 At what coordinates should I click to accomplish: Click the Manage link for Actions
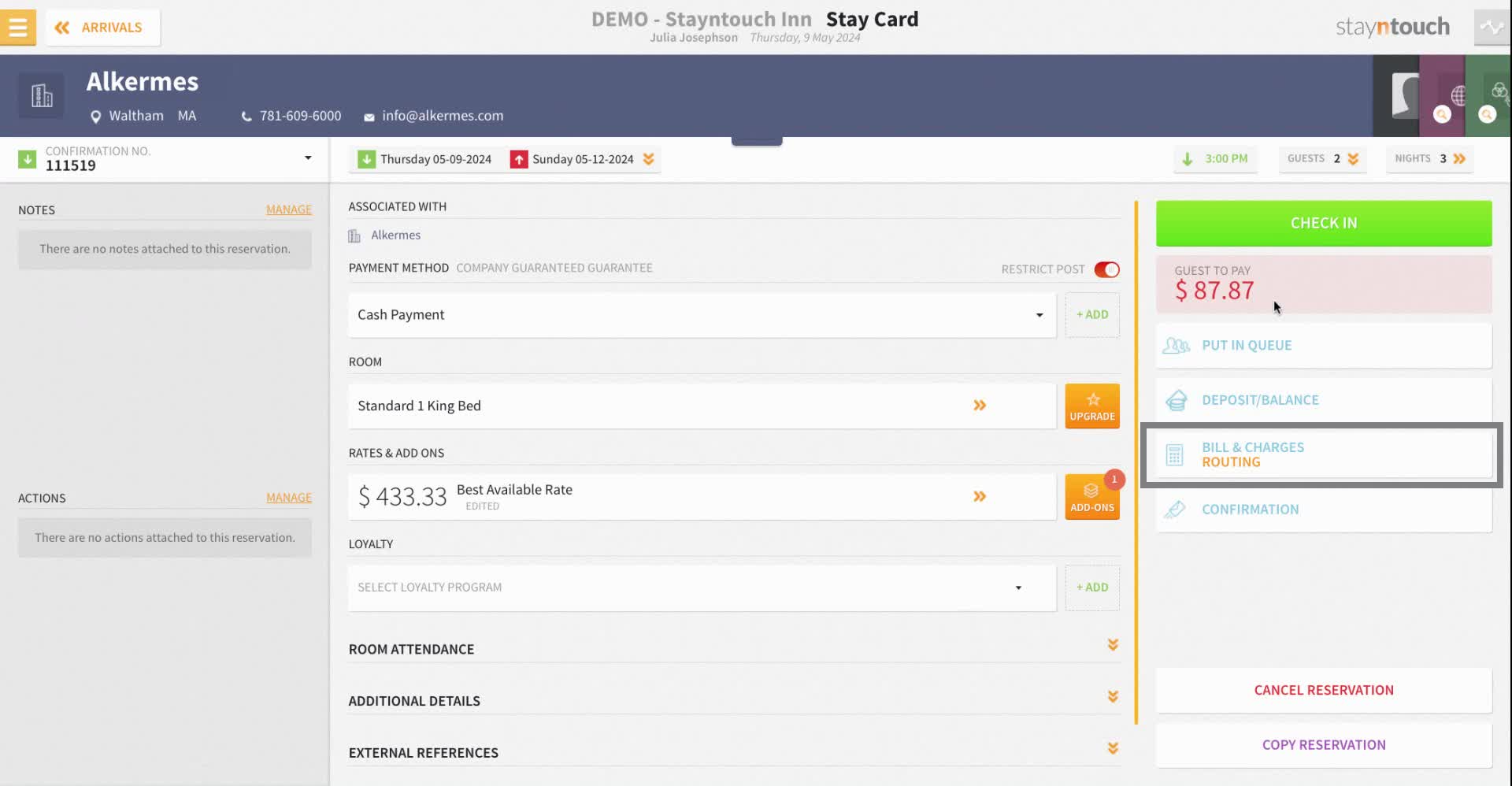pos(289,498)
